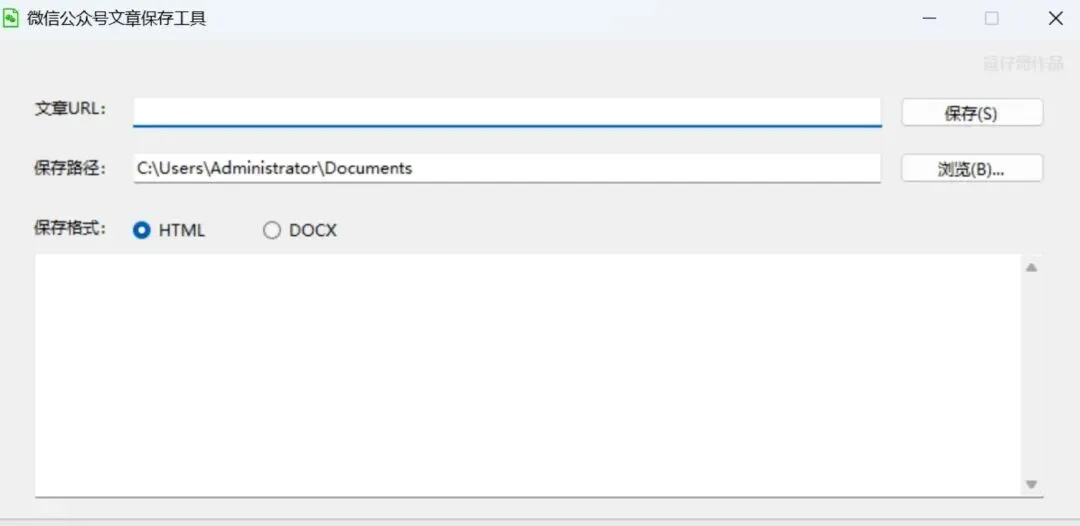The image size is (1080, 526).
Task: Open the 浏览(B)... folder browse dialog
Action: coord(972,169)
